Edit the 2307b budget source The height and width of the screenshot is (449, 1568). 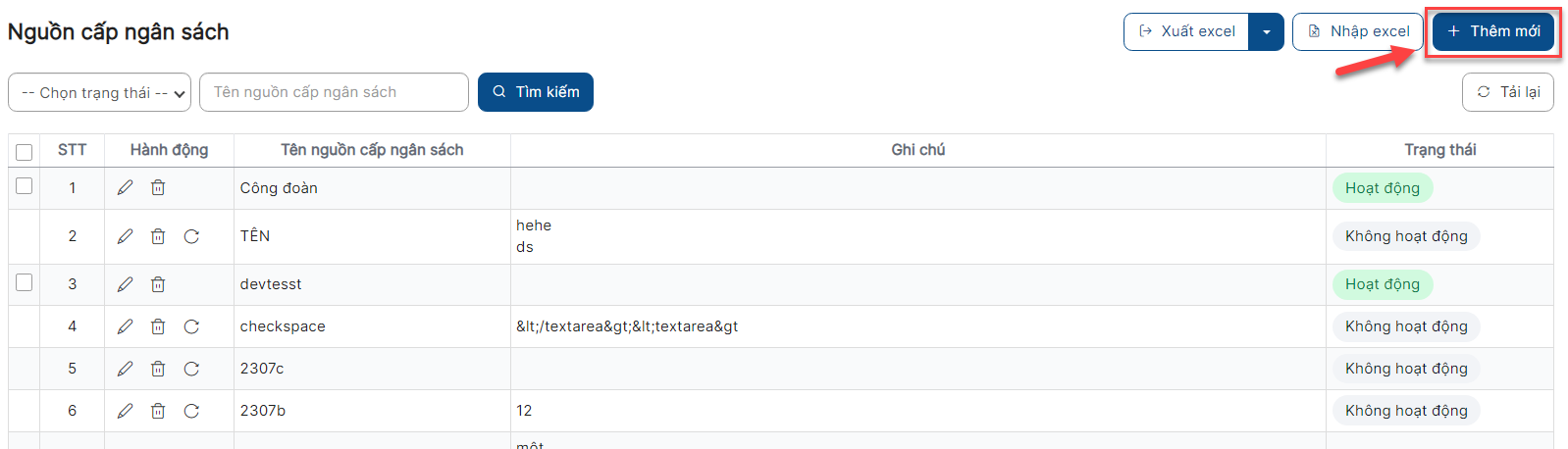point(125,411)
